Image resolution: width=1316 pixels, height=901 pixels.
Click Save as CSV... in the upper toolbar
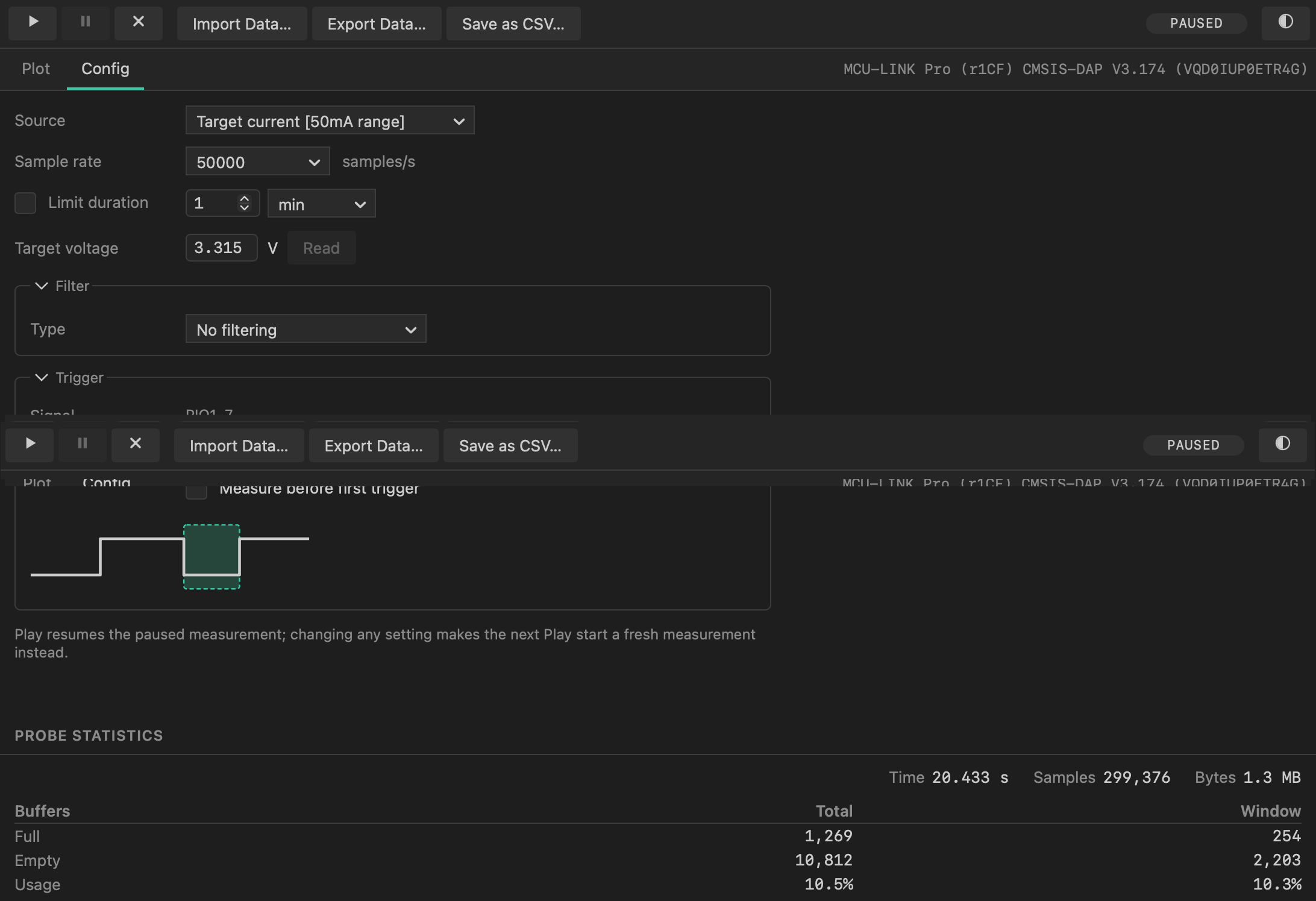point(513,24)
